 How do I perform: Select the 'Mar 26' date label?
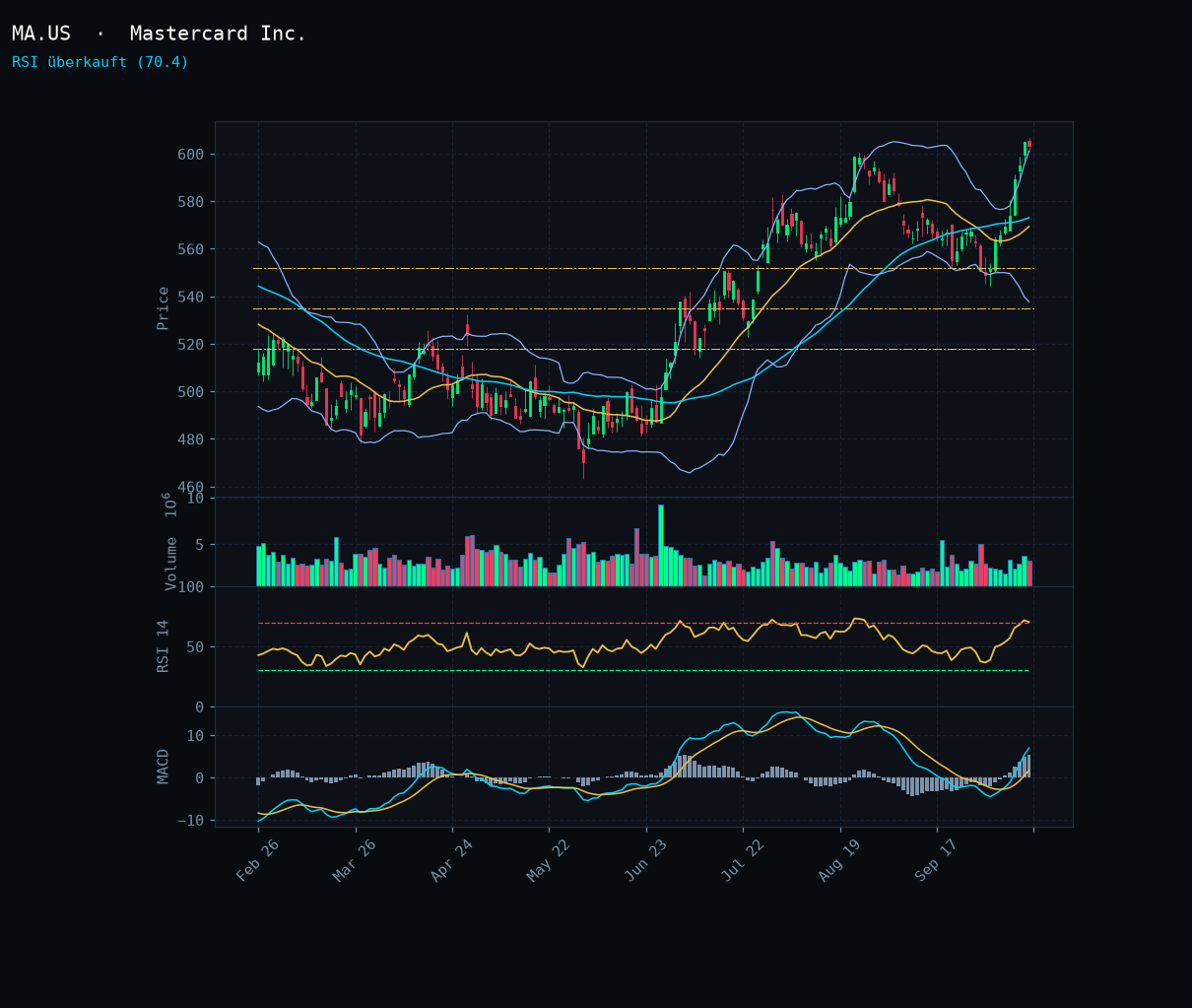[x=354, y=860]
